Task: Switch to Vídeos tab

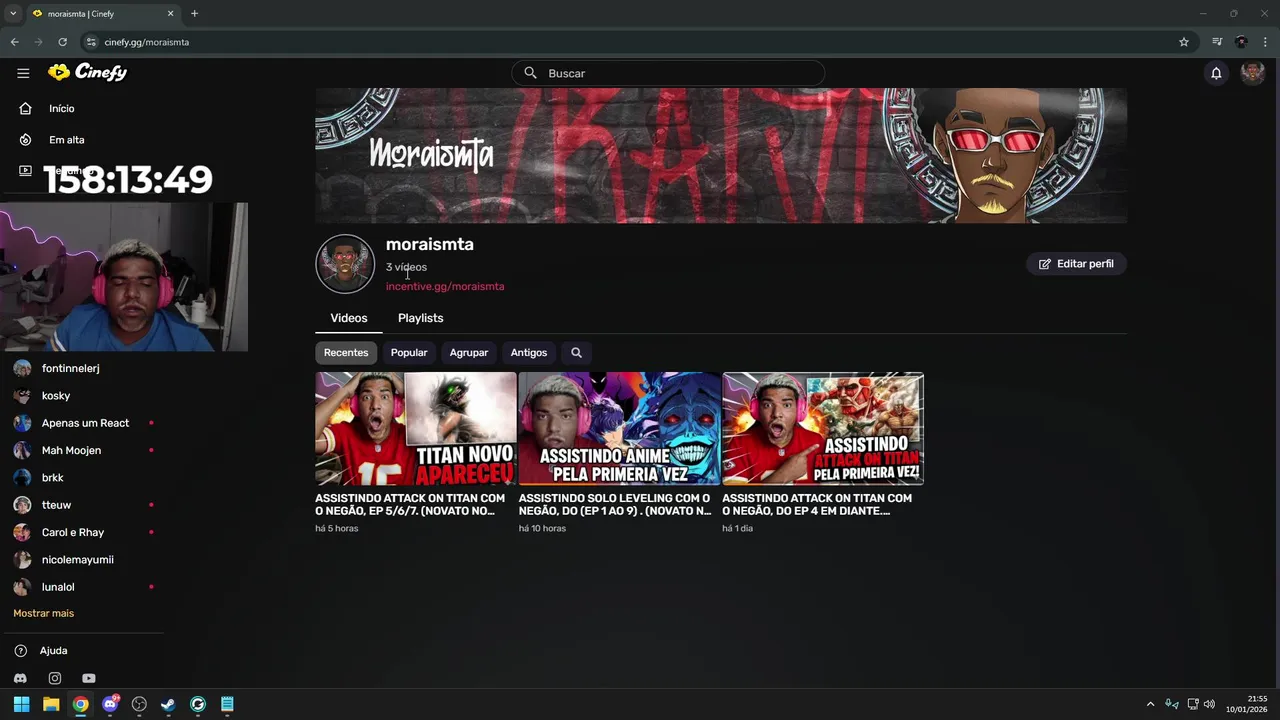Action: [349, 318]
